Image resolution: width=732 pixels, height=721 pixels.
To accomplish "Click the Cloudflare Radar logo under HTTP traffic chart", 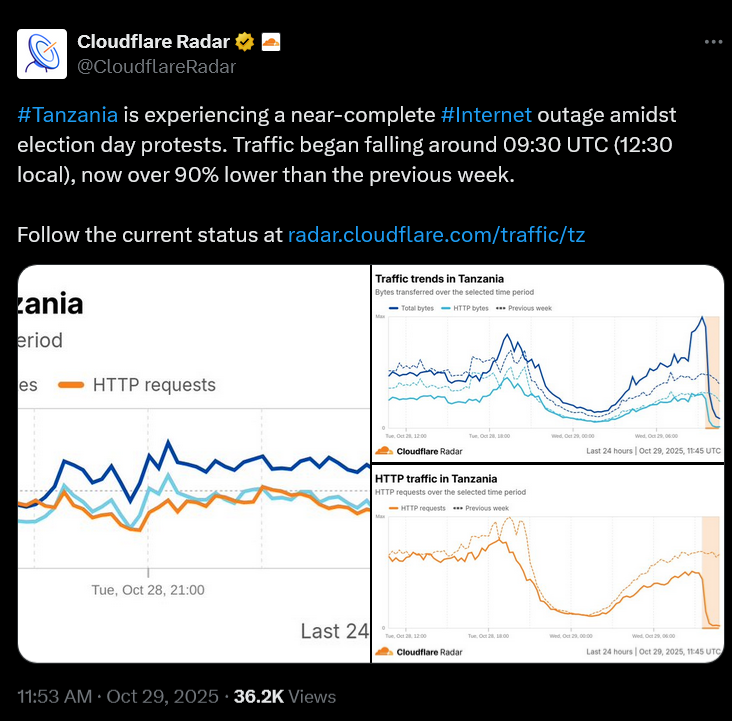I will coord(408,652).
